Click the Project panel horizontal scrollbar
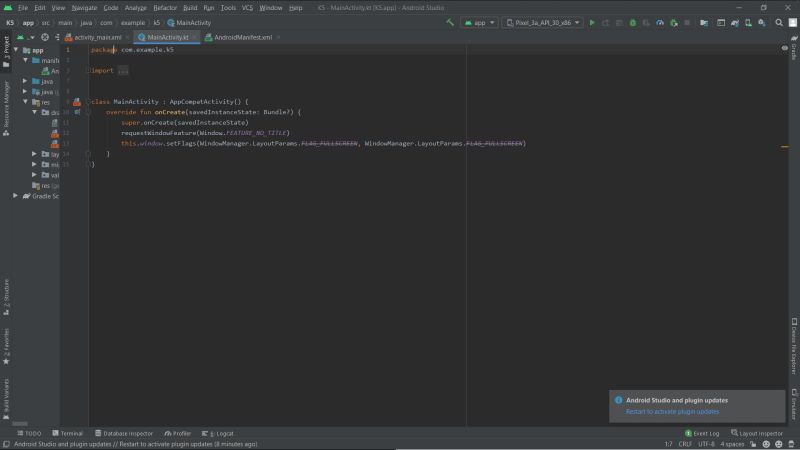The height and width of the screenshot is (450, 800). [19, 423]
